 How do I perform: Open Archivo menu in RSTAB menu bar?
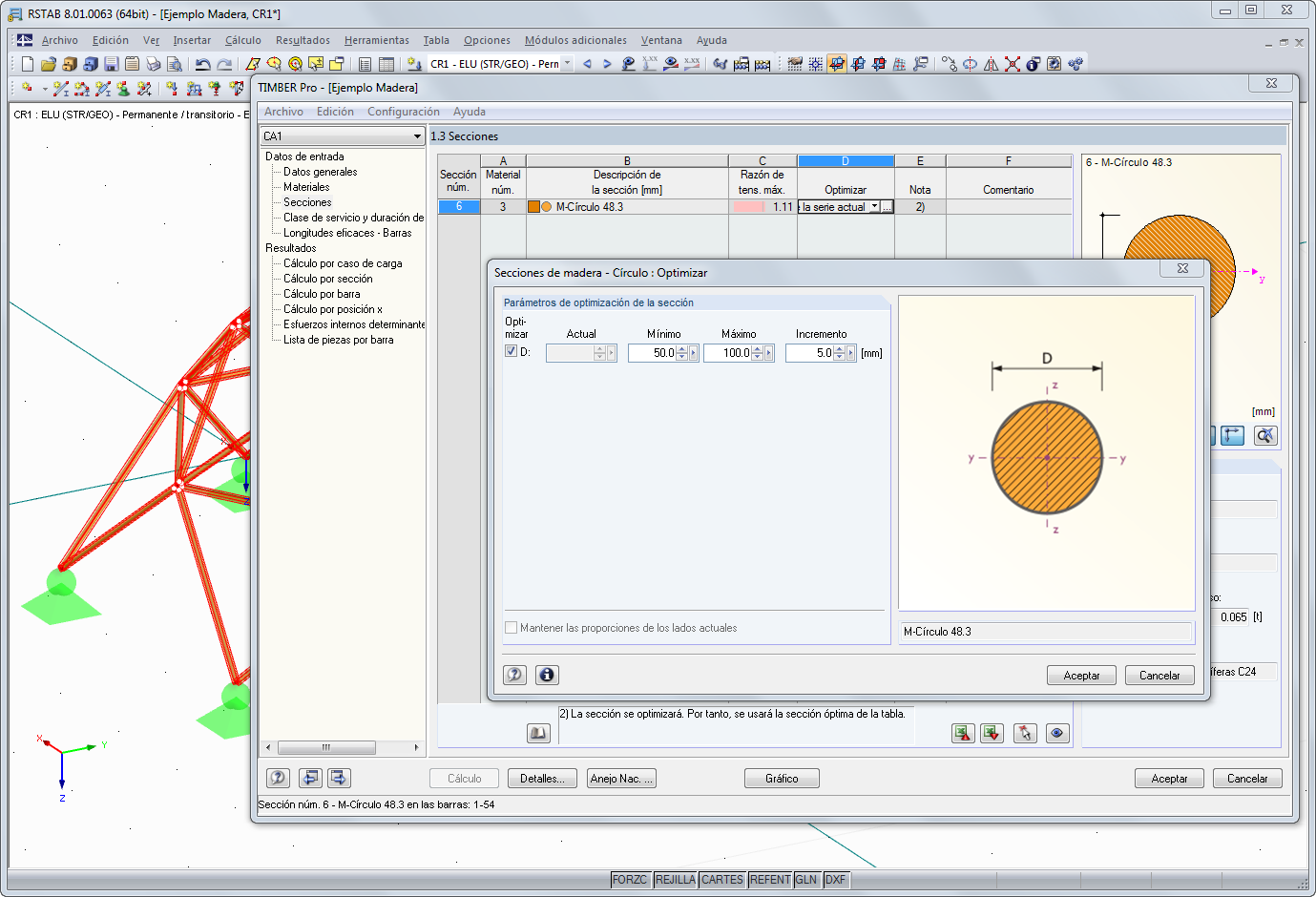(x=60, y=40)
